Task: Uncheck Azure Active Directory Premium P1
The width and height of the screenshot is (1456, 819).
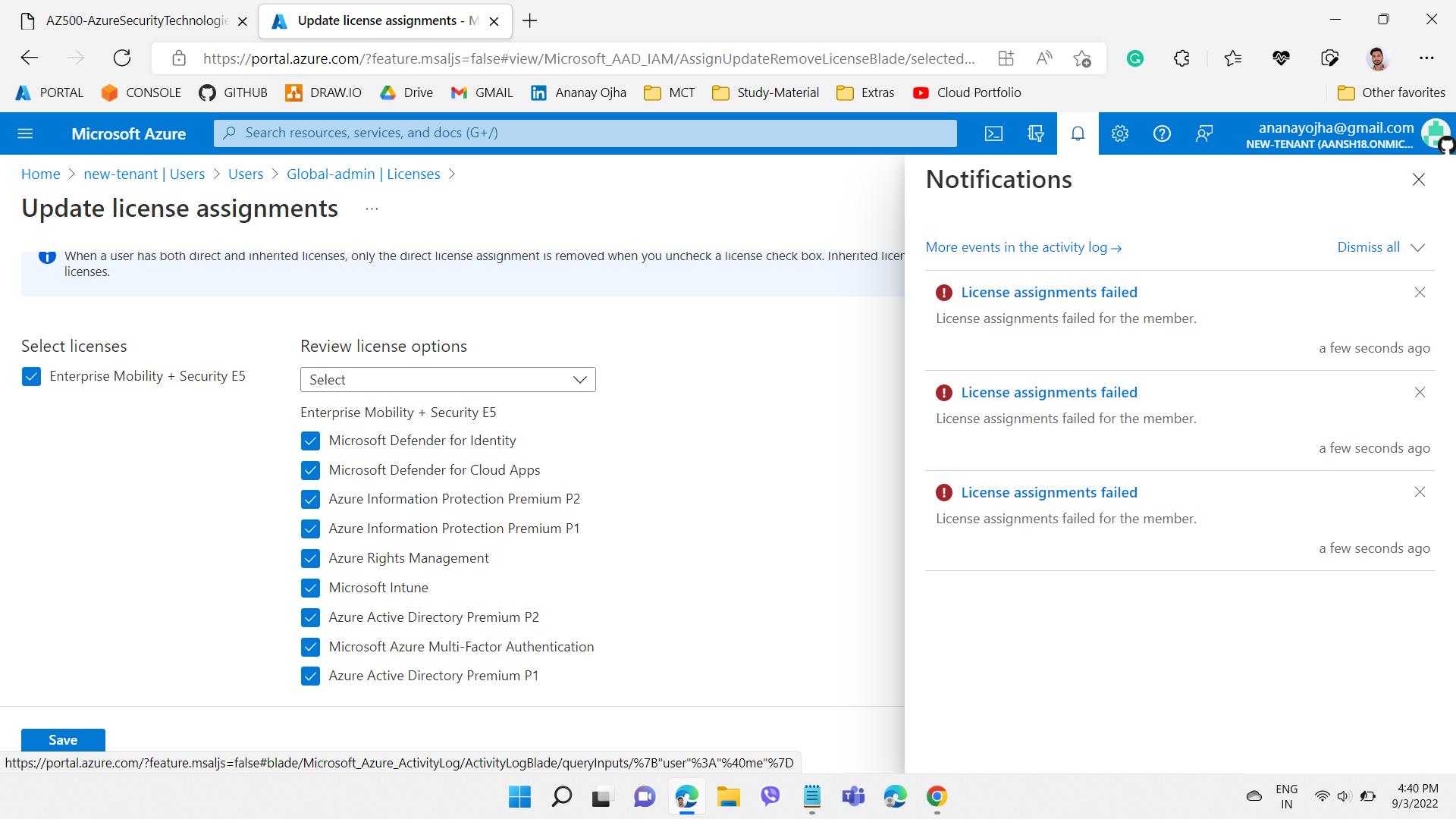Action: tap(310, 676)
